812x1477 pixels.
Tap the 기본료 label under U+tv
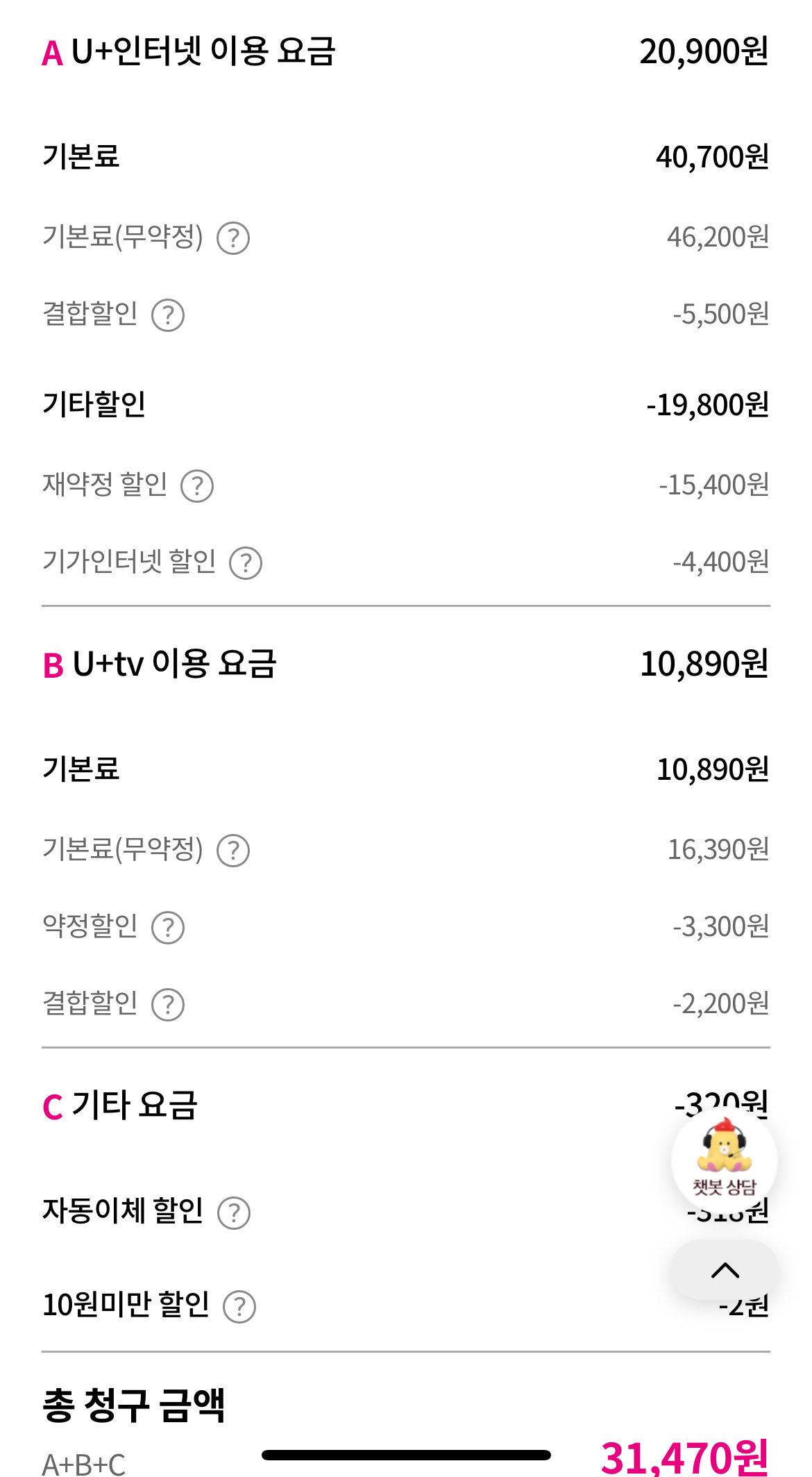[81, 769]
